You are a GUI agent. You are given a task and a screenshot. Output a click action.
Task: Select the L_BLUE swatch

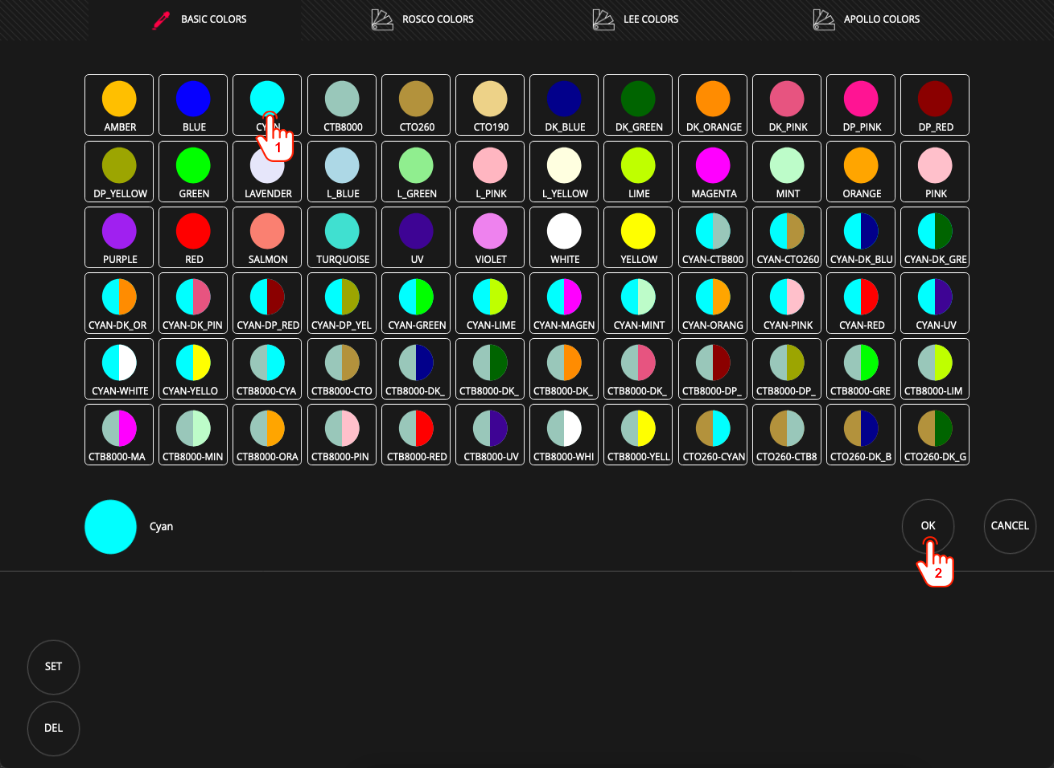coord(341,171)
